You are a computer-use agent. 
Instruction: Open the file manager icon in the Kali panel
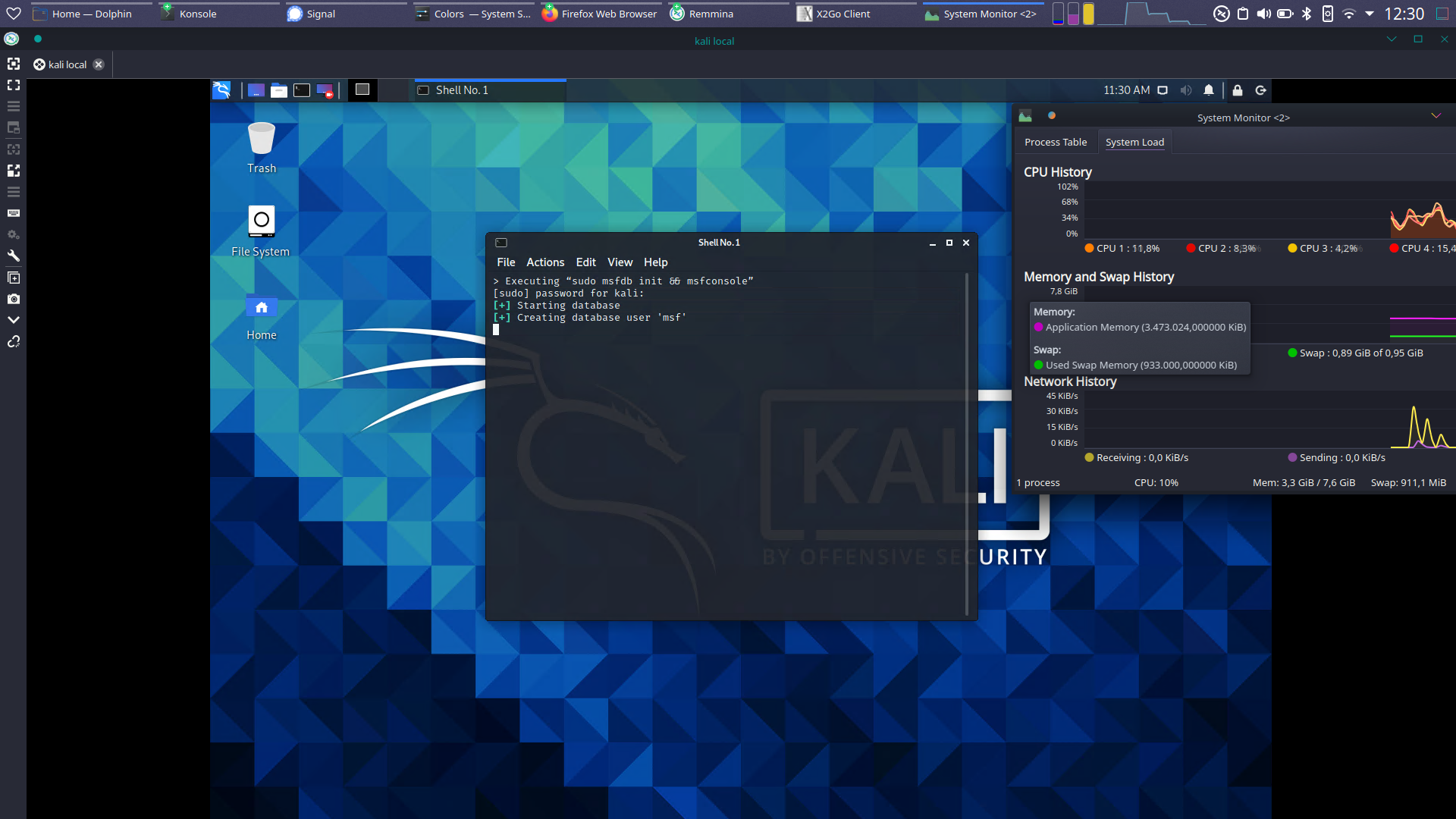pos(279,90)
